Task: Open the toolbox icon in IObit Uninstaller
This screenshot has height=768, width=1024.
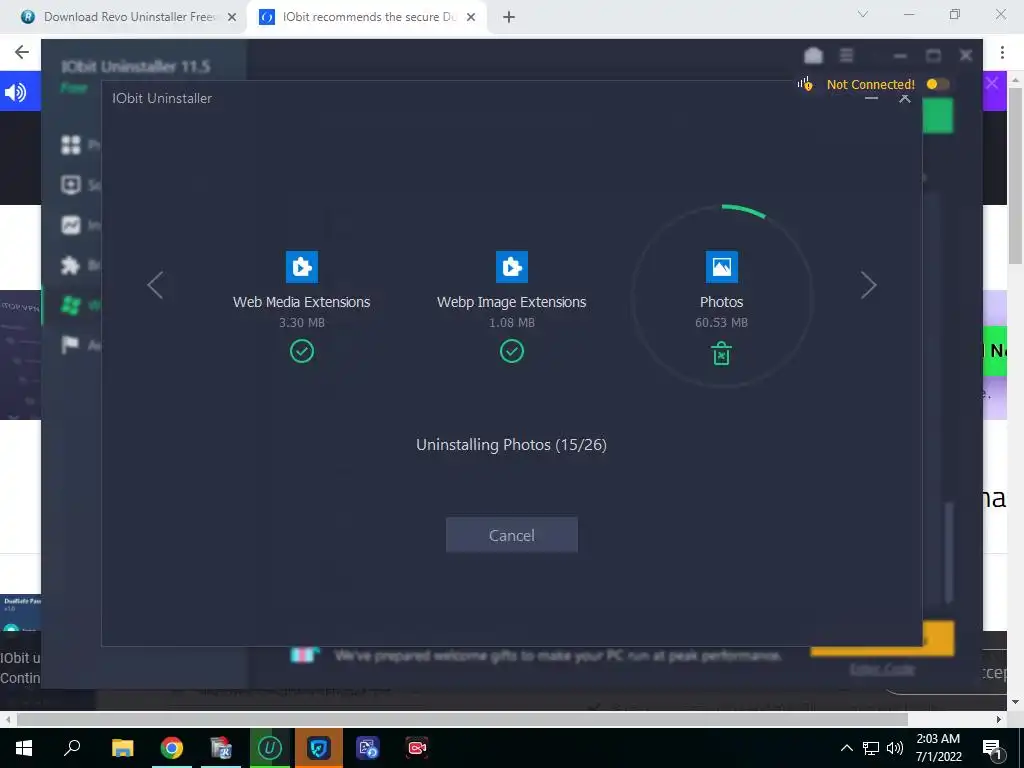Action: coord(813,56)
